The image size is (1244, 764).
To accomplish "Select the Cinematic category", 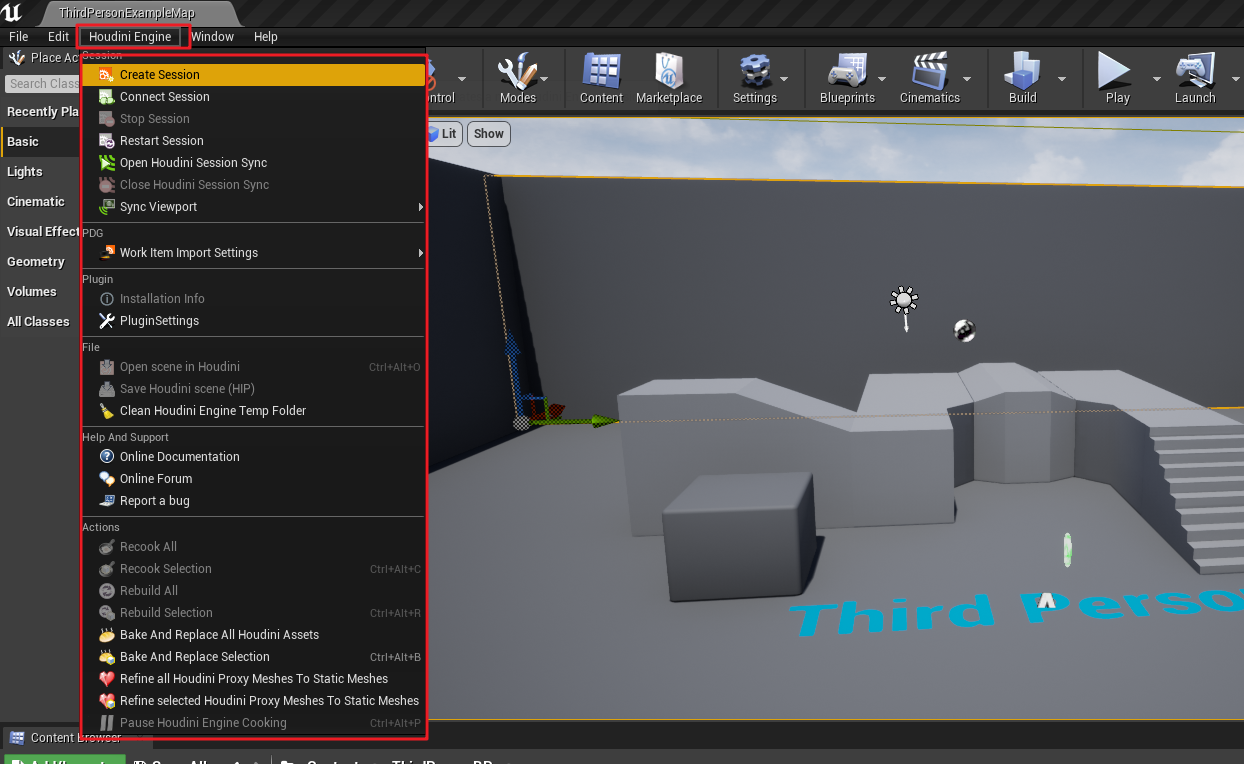I will [x=41, y=202].
